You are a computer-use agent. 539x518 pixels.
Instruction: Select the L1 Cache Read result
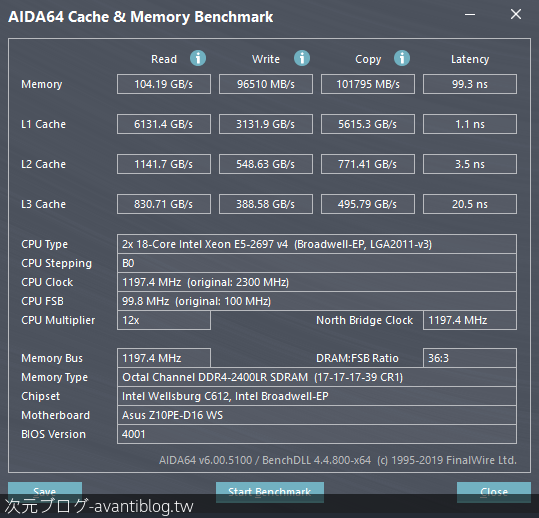[164, 124]
